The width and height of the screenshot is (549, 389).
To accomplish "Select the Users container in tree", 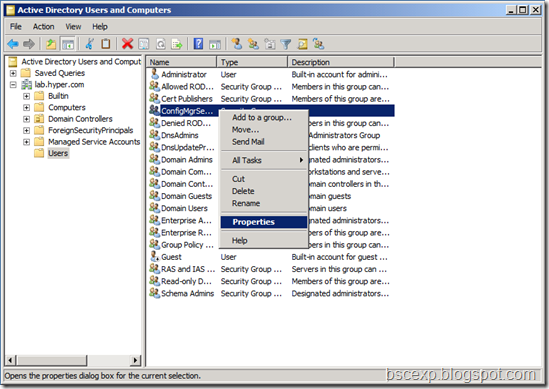I will pyautogui.click(x=58, y=153).
